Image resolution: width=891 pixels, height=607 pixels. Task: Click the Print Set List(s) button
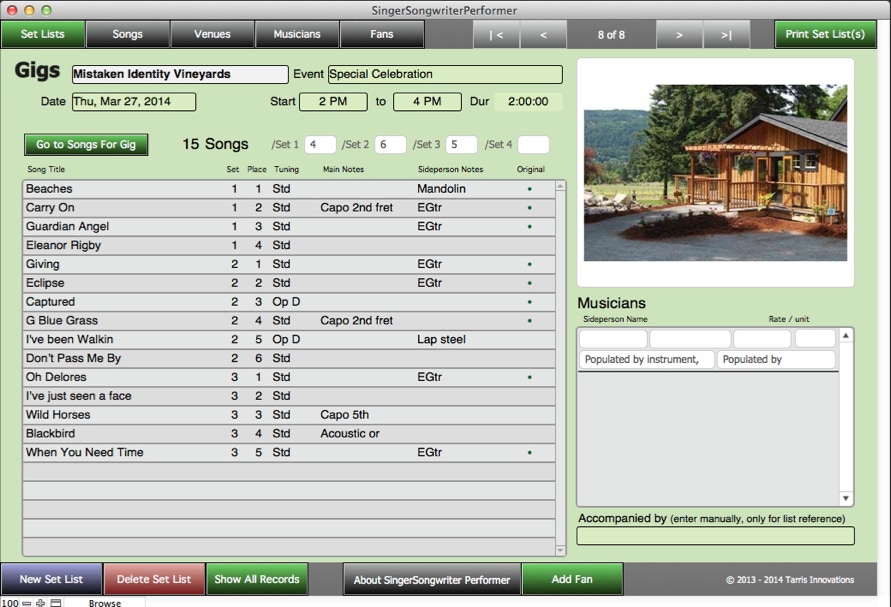coord(825,34)
